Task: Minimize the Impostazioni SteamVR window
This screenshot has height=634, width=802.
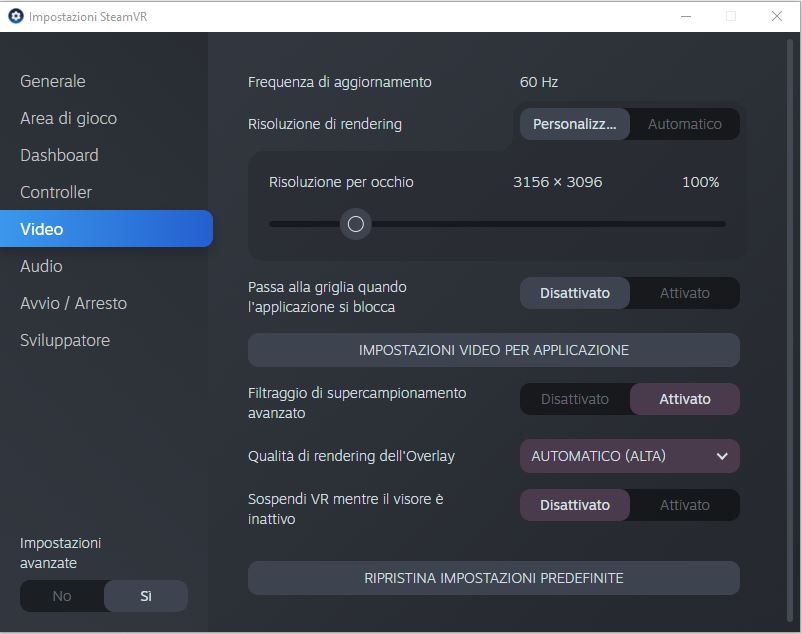Action: (x=686, y=16)
